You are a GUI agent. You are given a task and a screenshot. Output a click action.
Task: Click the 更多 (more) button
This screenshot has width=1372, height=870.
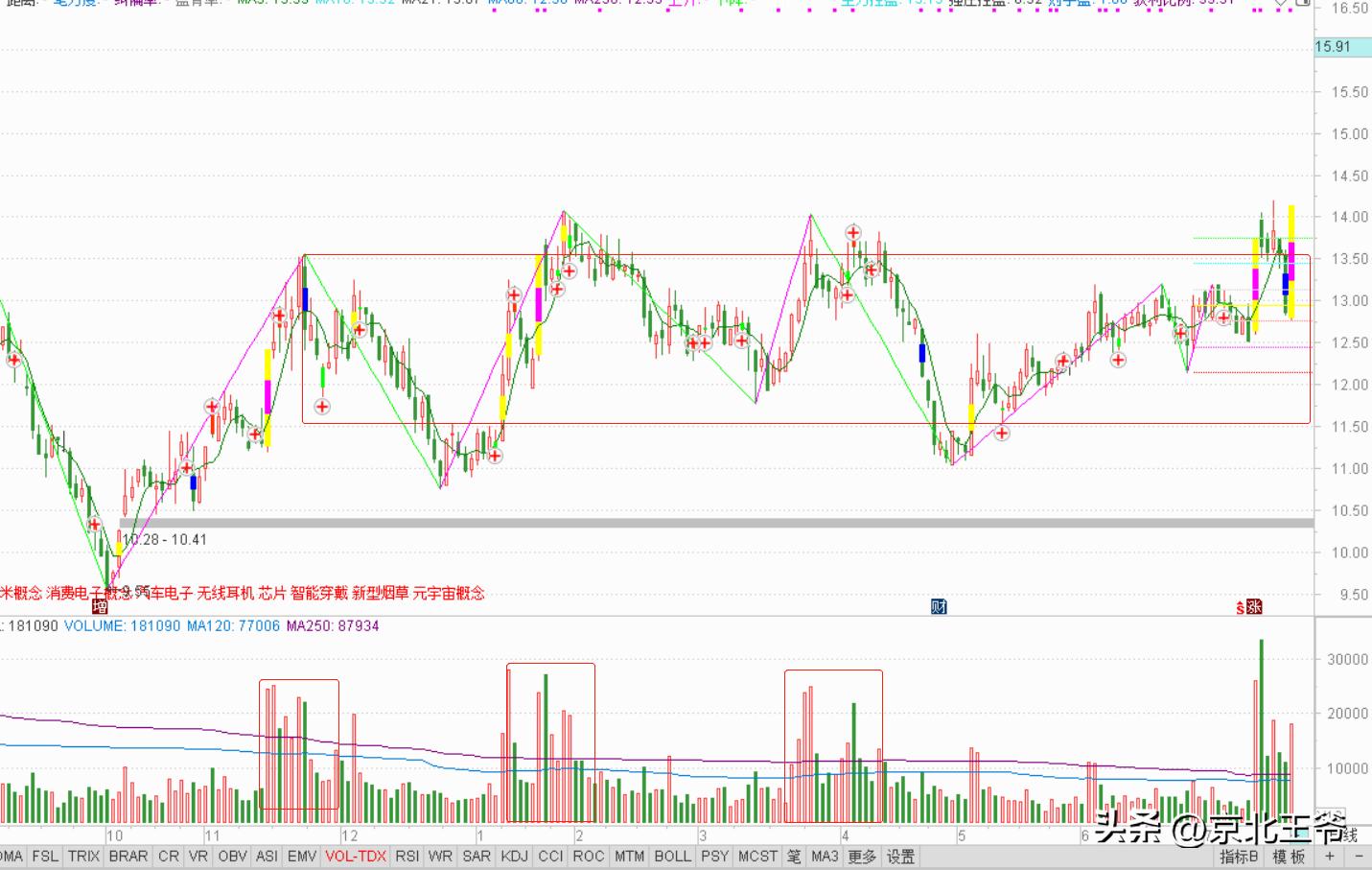click(x=862, y=857)
